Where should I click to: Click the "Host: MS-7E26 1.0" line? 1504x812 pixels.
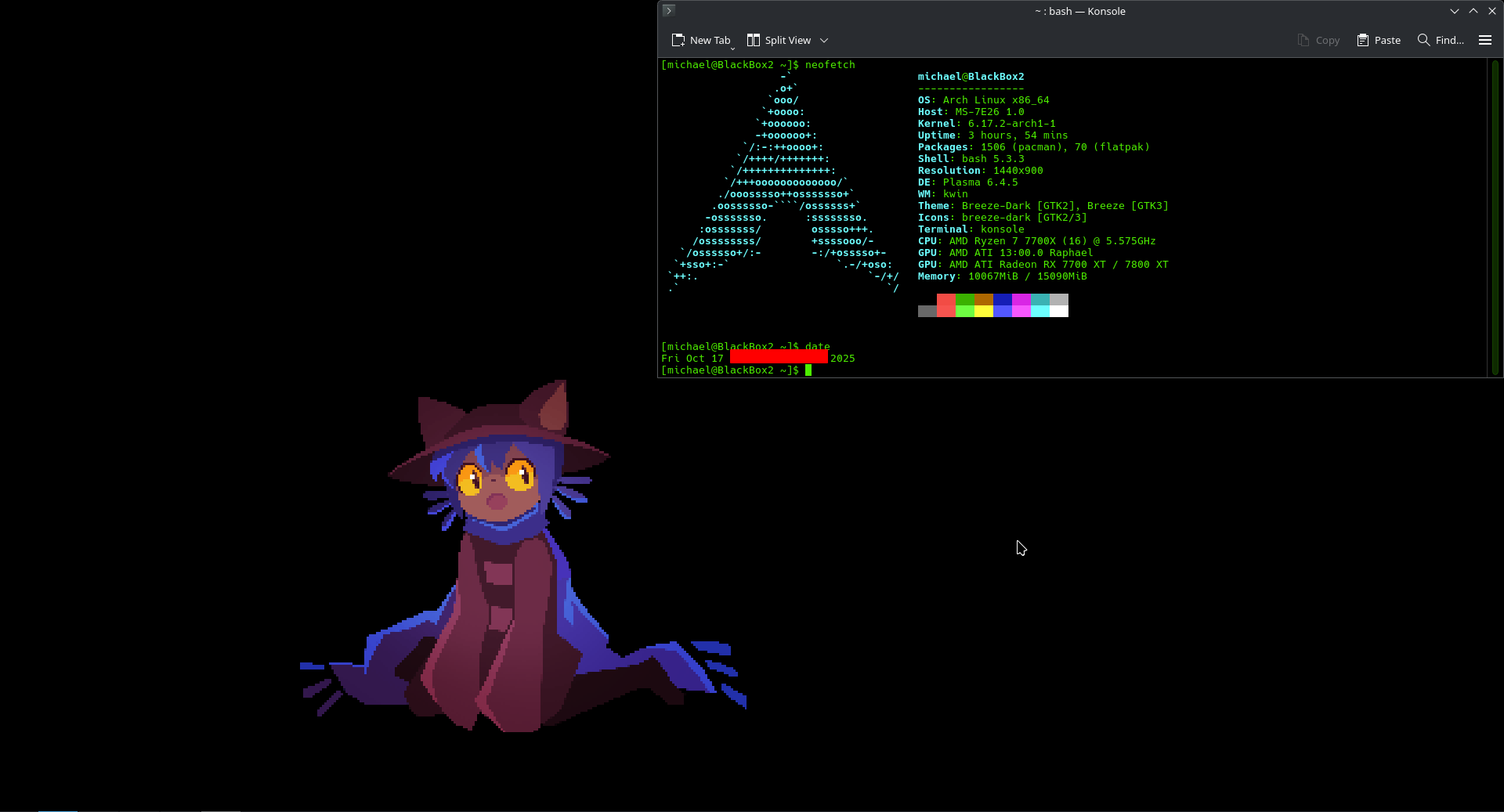971,112
